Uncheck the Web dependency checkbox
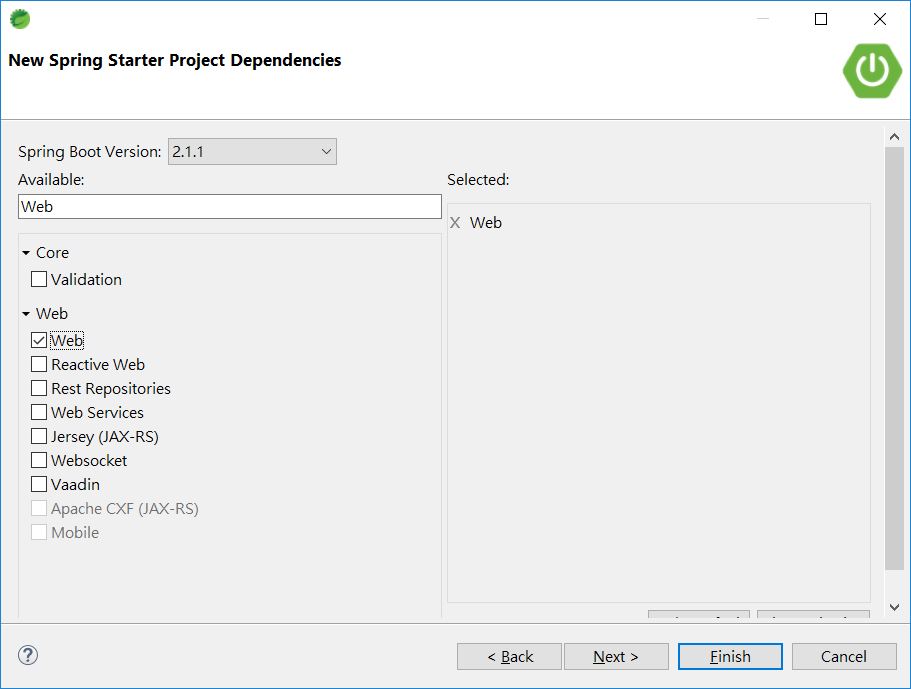This screenshot has height=689, width=911. [x=39, y=340]
